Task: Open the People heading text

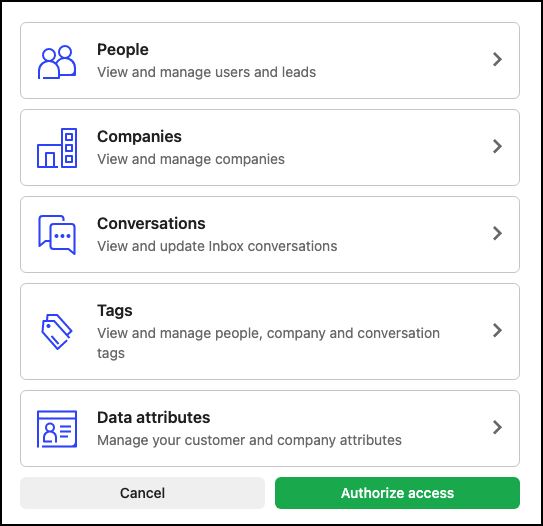Action: [x=123, y=50]
